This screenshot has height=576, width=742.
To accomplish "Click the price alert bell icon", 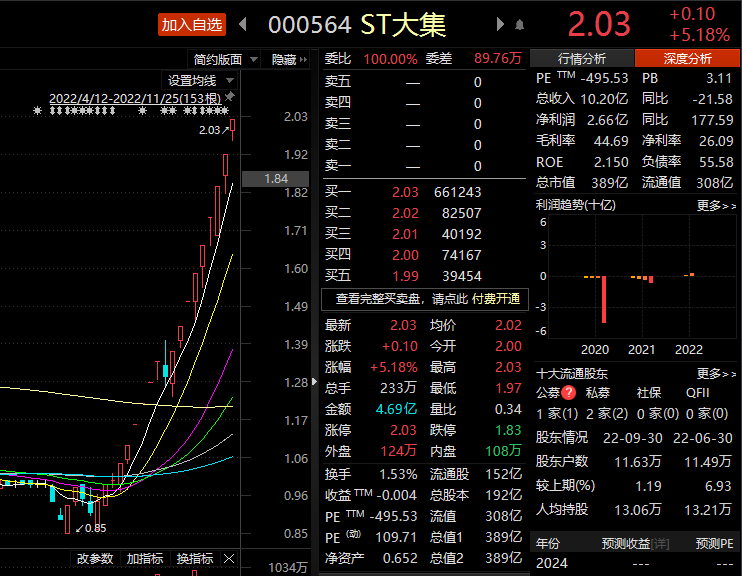I will coord(520,25).
